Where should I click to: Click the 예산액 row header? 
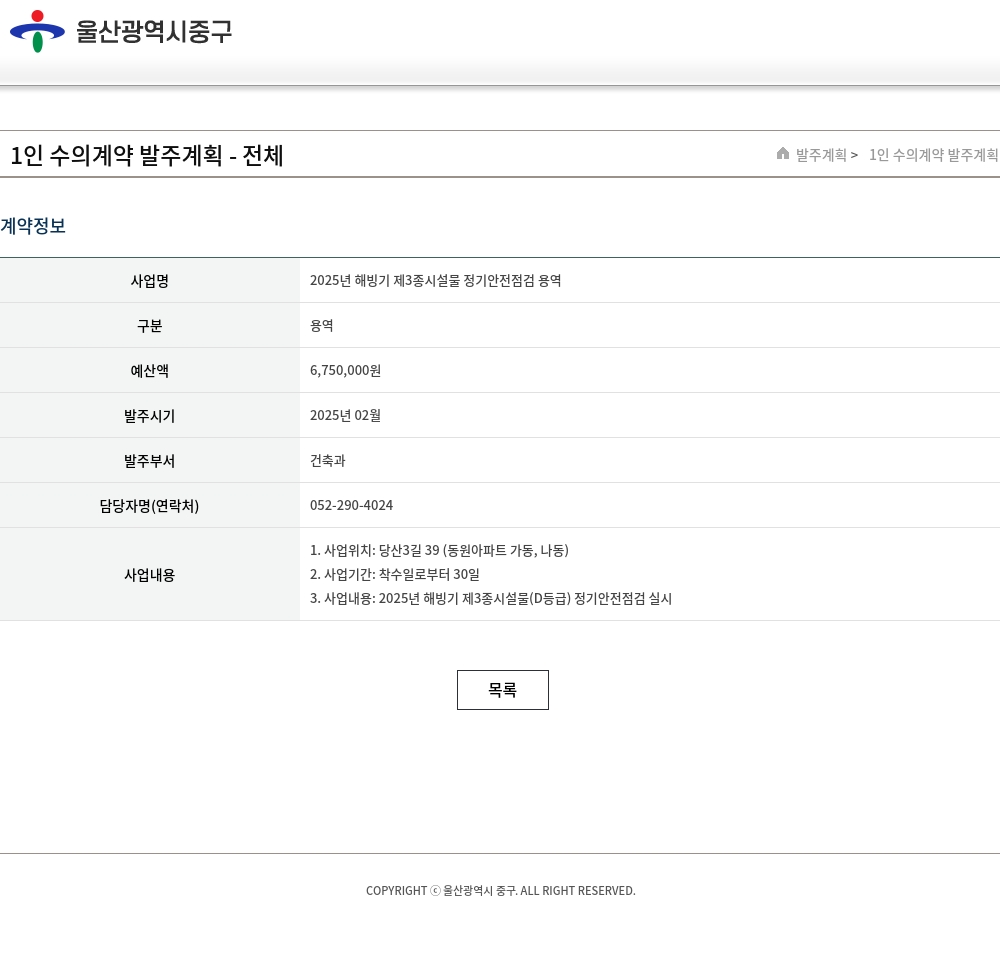(150, 371)
